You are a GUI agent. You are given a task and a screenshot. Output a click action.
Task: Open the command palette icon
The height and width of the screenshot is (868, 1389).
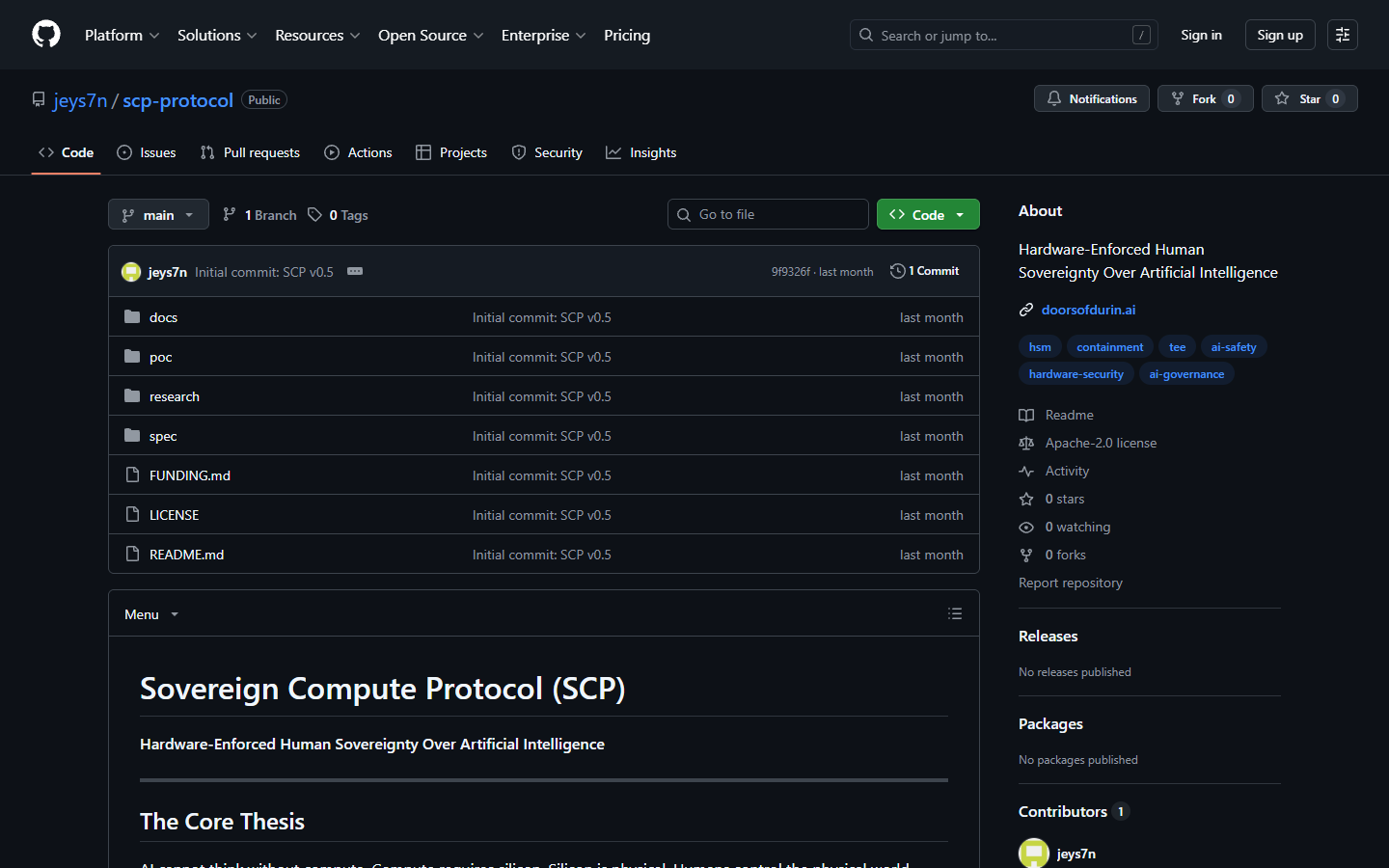pos(1342,34)
